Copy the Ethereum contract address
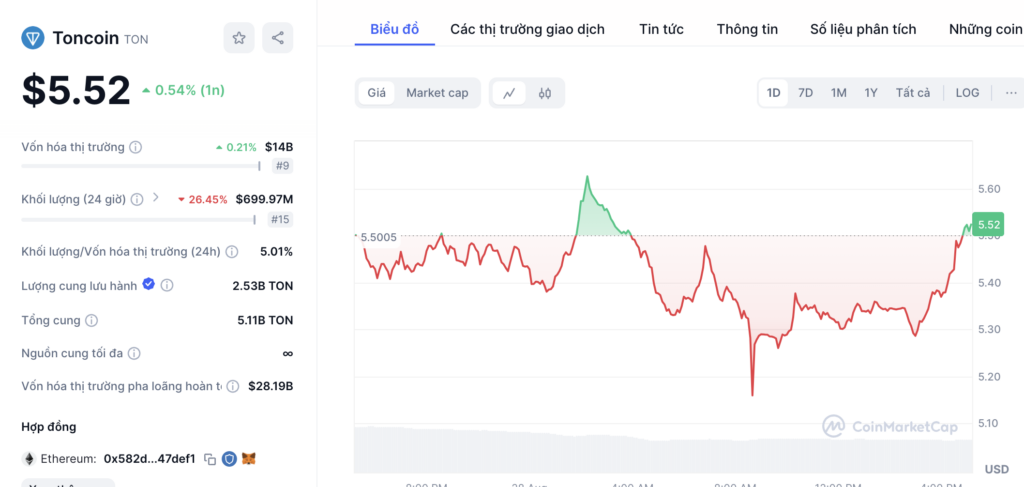This screenshot has width=1024, height=487. point(210,459)
